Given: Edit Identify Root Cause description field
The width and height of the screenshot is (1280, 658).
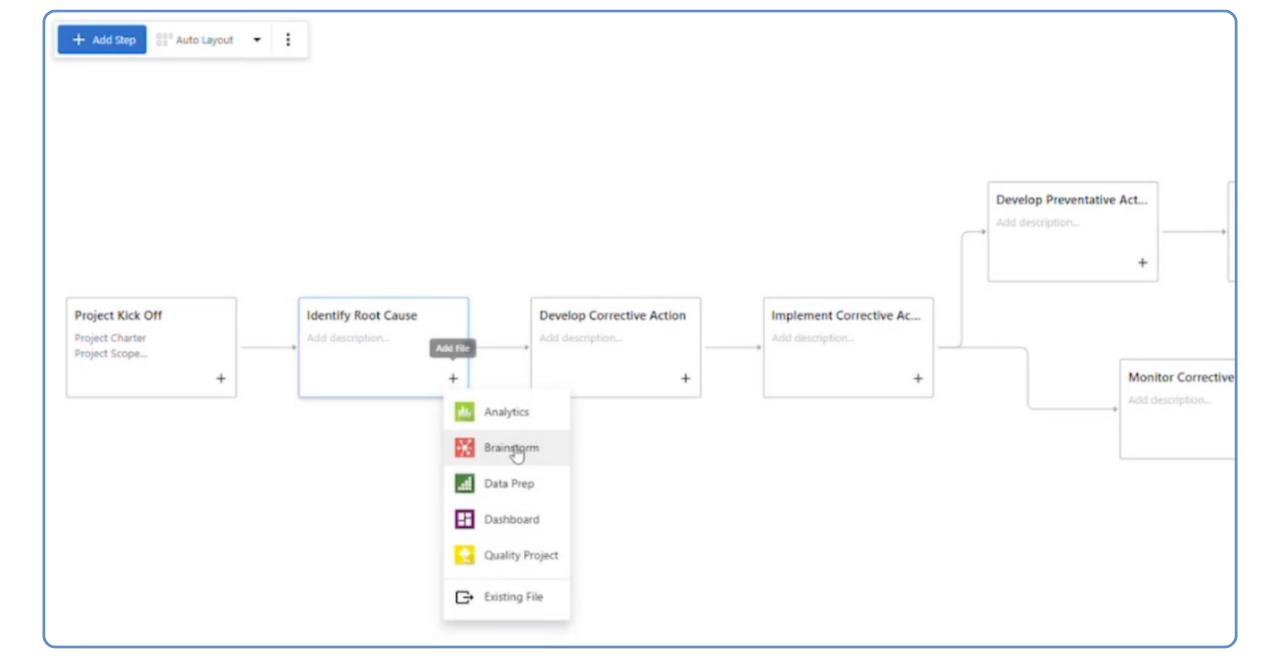Looking at the screenshot, I should tap(349, 338).
